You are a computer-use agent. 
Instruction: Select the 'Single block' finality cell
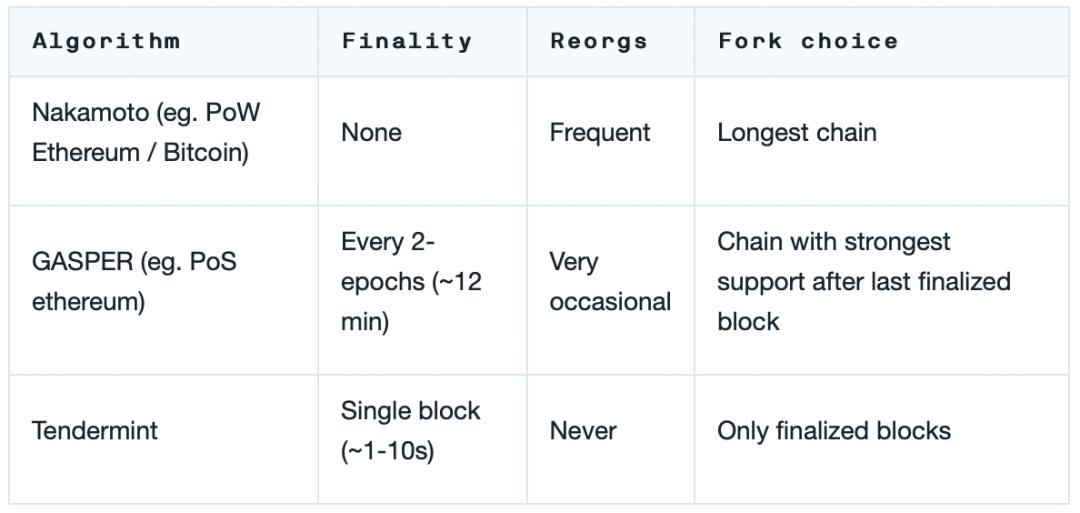[x=410, y=431]
